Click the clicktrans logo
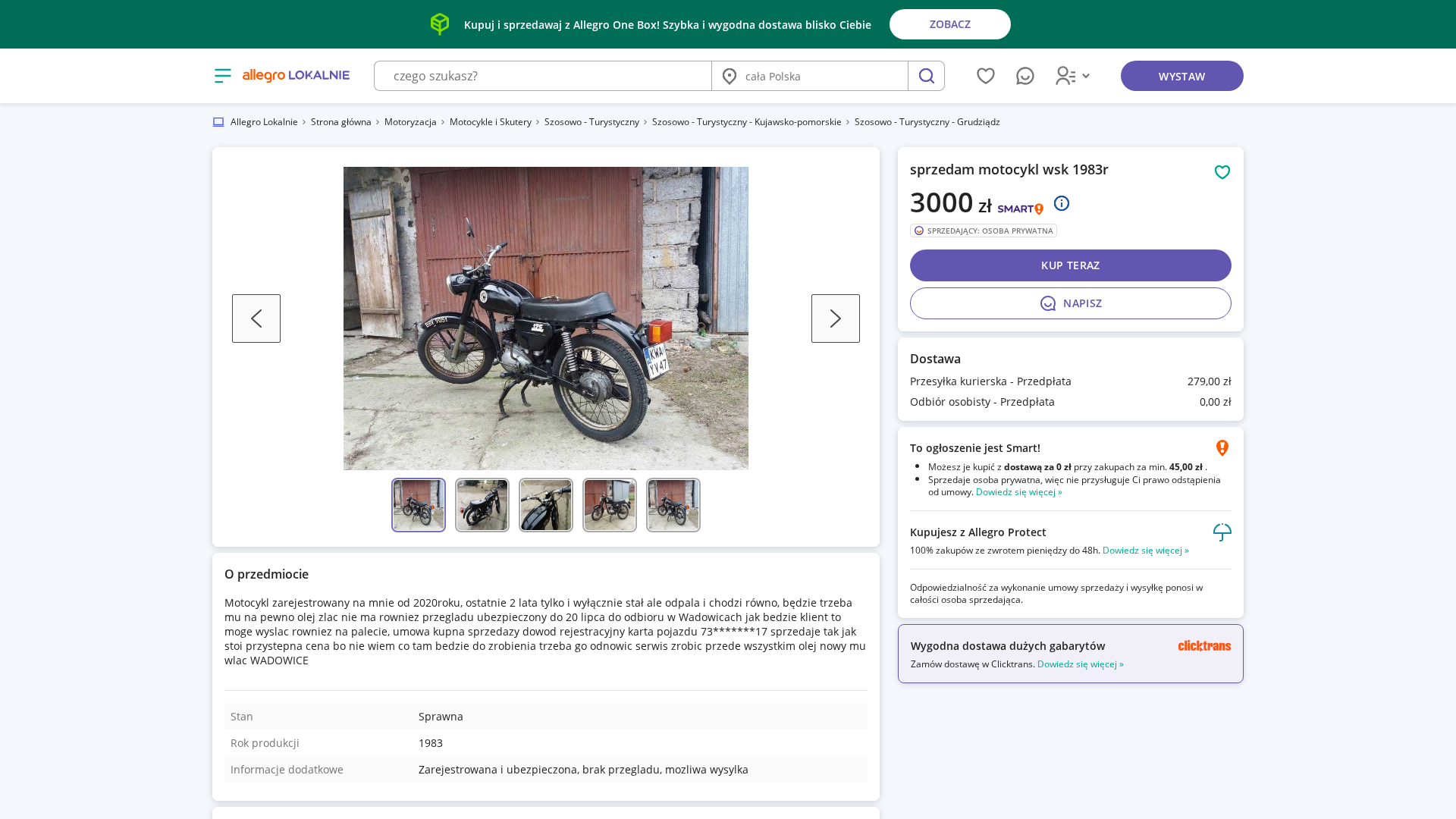 click(x=1204, y=646)
